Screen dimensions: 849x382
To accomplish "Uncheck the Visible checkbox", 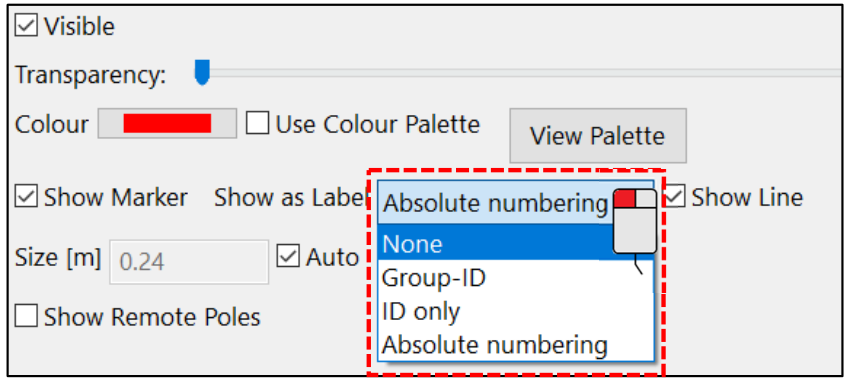I will tap(25, 26).
